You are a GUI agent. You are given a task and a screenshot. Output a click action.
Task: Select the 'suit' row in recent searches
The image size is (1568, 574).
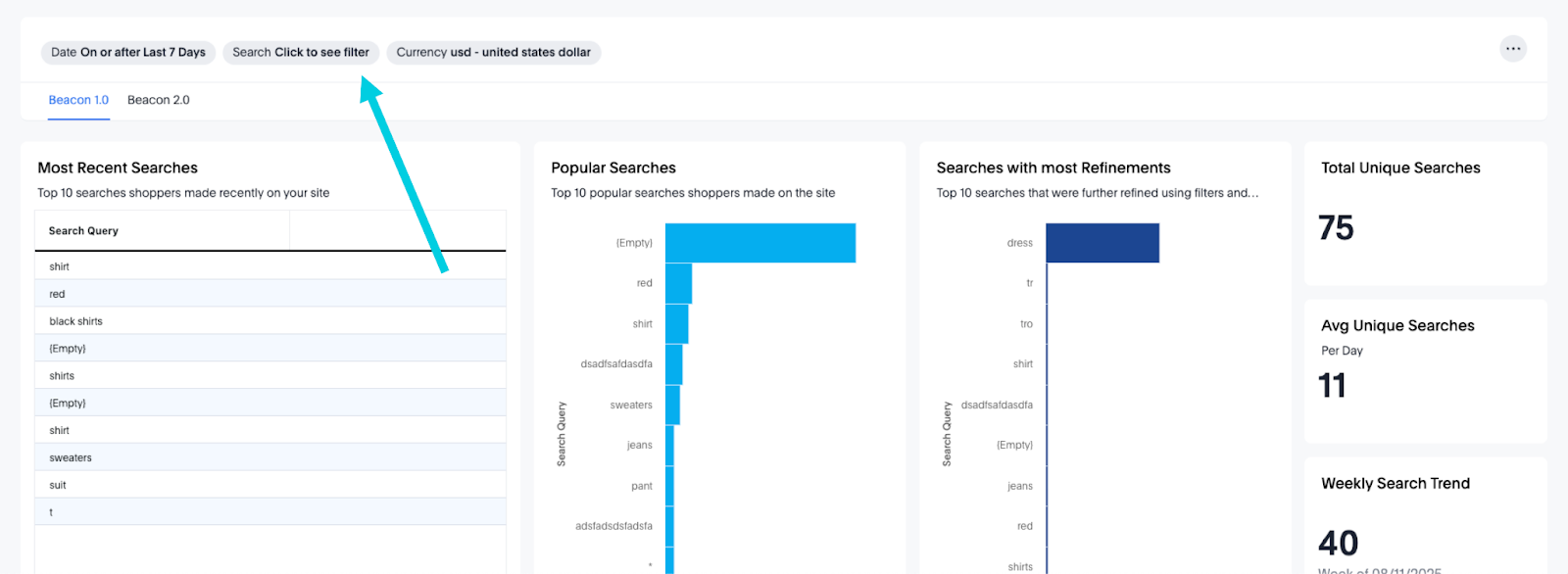[58, 485]
